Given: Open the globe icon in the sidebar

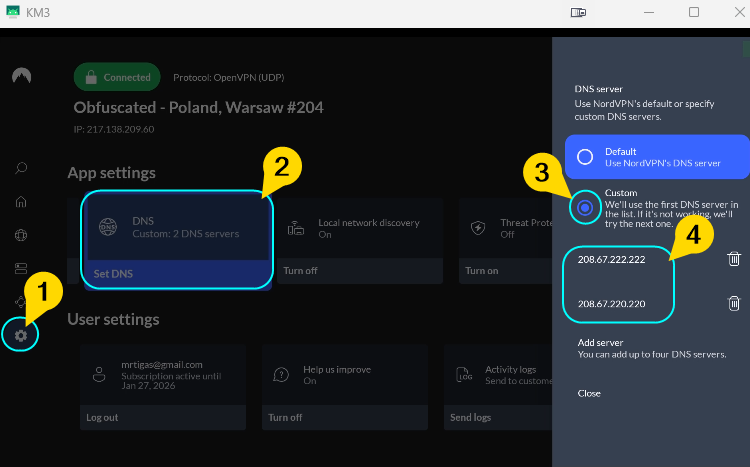Looking at the screenshot, I should pos(21,235).
